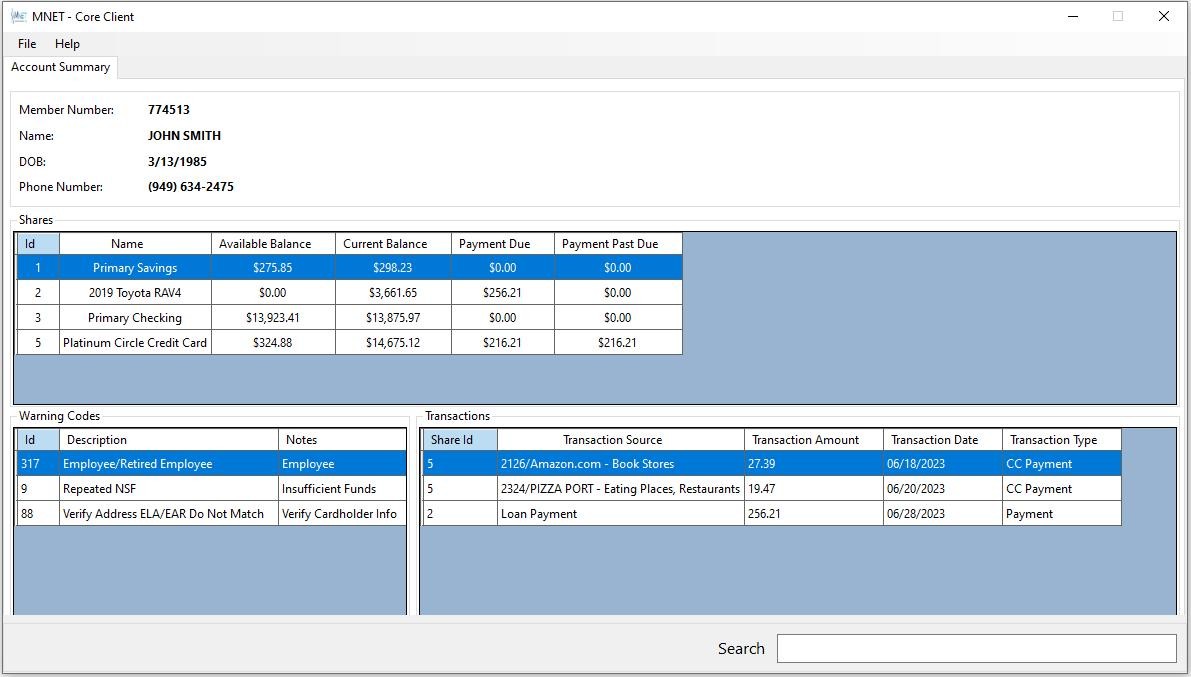Click the $275.85 available balance cell
Image resolution: width=1191 pixels, height=677 pixels.
coord(273,267)
